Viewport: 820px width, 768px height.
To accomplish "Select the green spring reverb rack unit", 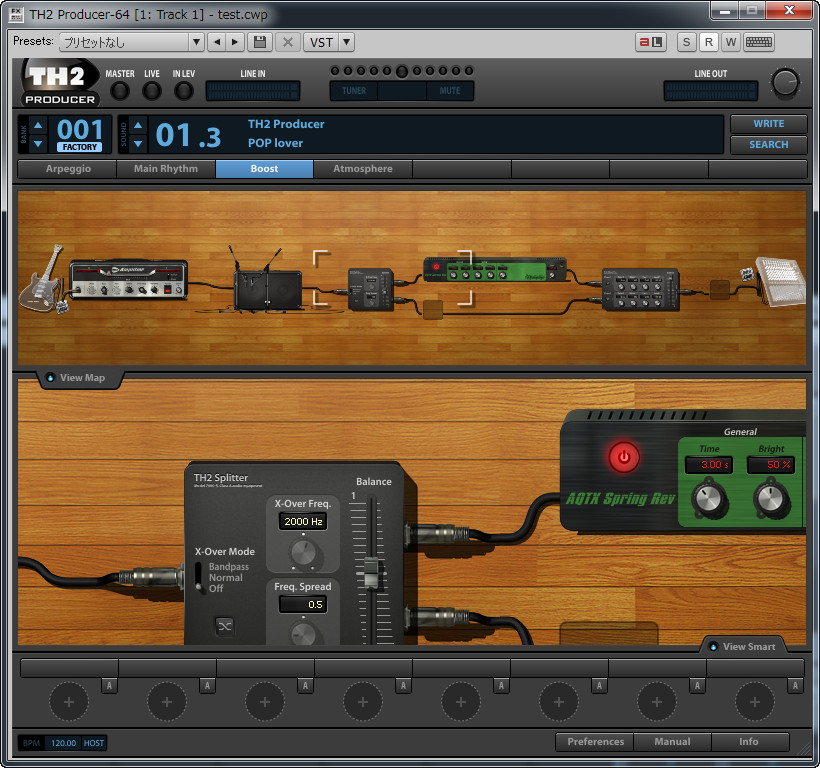I will click(x=495, y=269).
